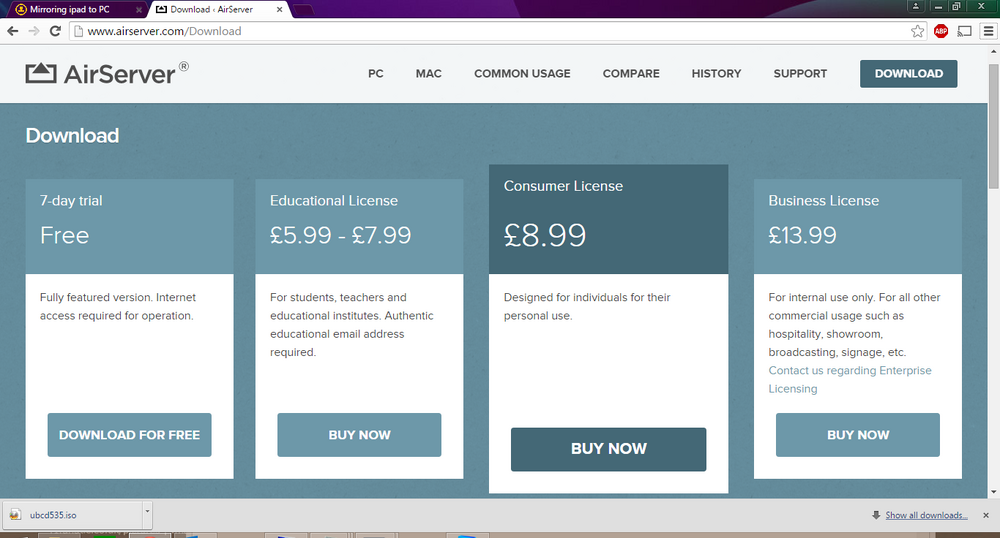1000x538 pixels.
Task: Open the Compare page
Action: tap(631, 73)
